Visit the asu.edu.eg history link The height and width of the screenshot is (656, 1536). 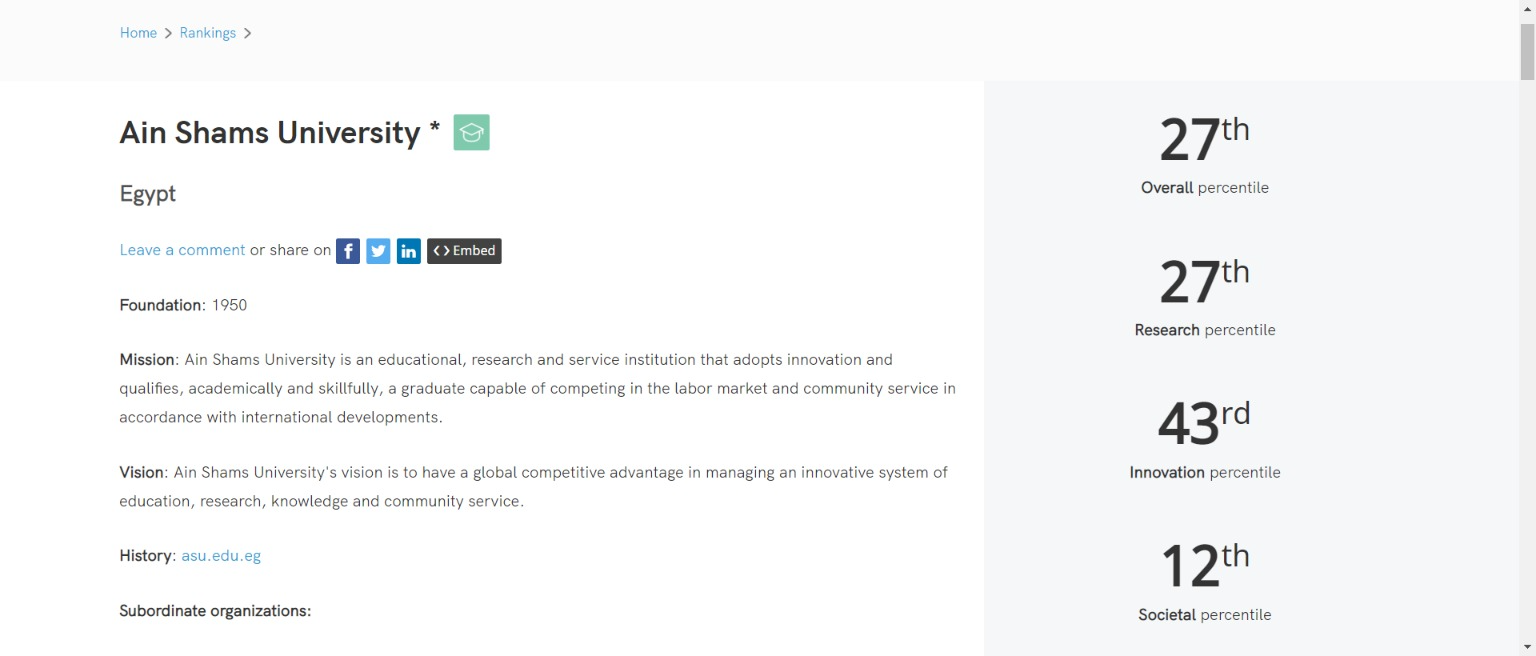pyautogui.click(x=221, y=556)
